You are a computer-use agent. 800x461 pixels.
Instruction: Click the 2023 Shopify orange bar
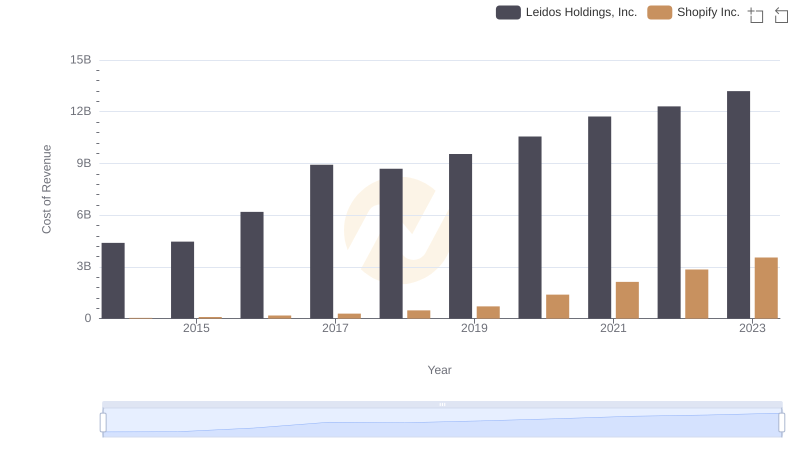coord(766,288)
